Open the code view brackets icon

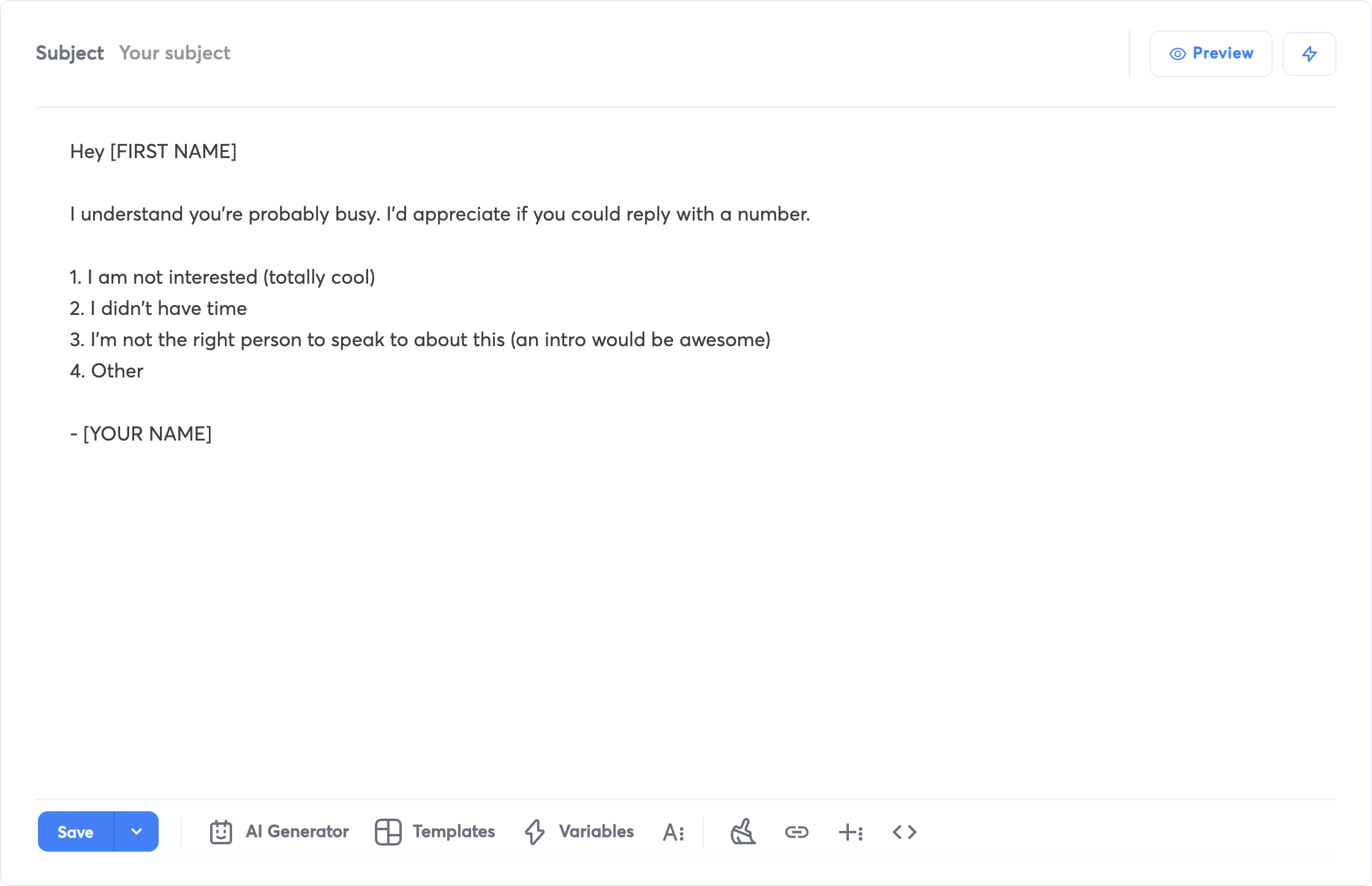click(905, 832)
